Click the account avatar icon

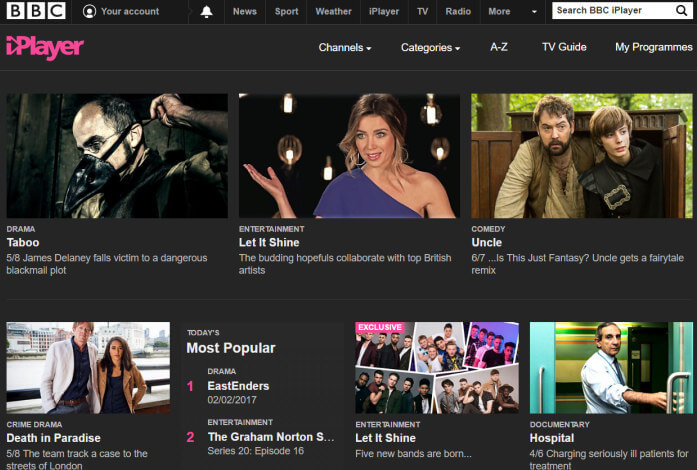pyautogui.click(x=89, y=11)
